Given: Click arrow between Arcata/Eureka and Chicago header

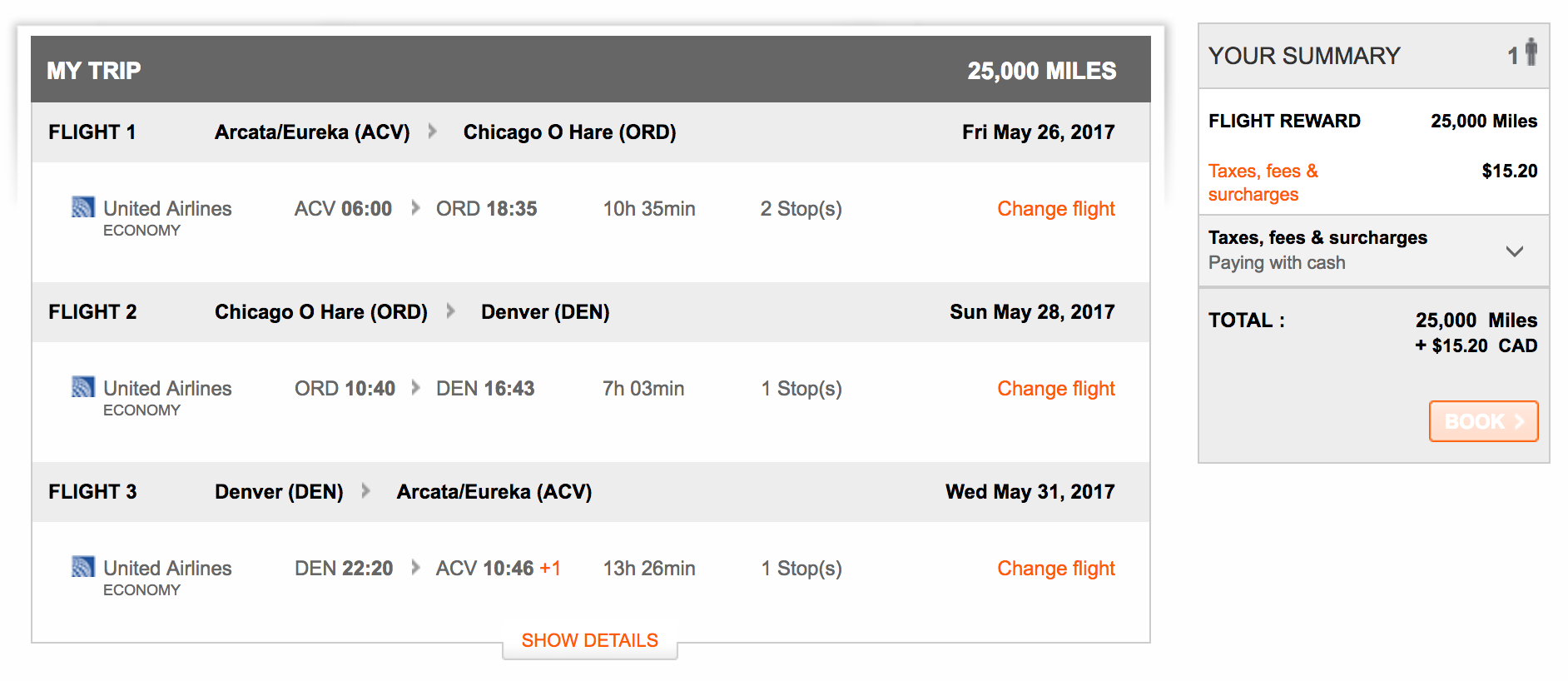Looking at the screenshot, I should (x=433, y=132).
